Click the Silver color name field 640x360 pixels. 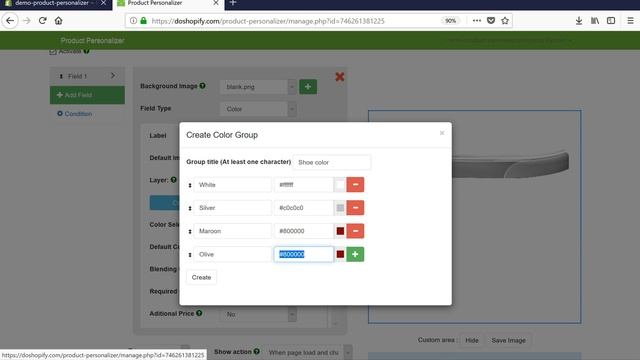click(x=233, y=208)
